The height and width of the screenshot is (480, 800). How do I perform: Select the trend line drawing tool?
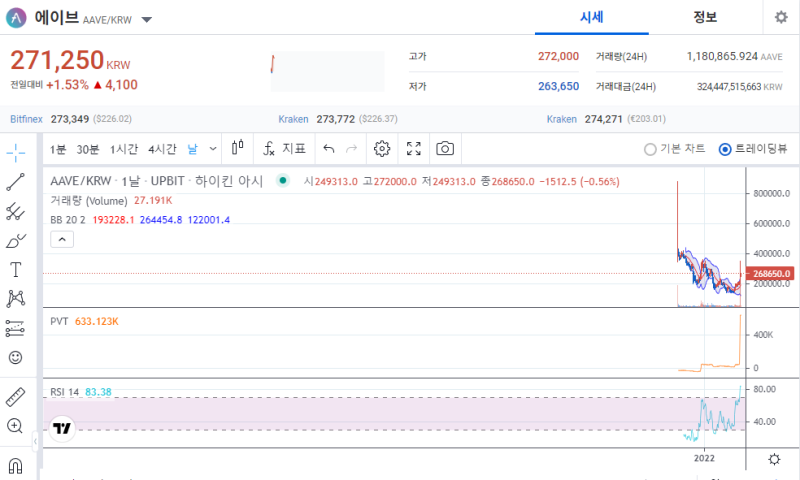pyautogui.click(x=15, y=182)
